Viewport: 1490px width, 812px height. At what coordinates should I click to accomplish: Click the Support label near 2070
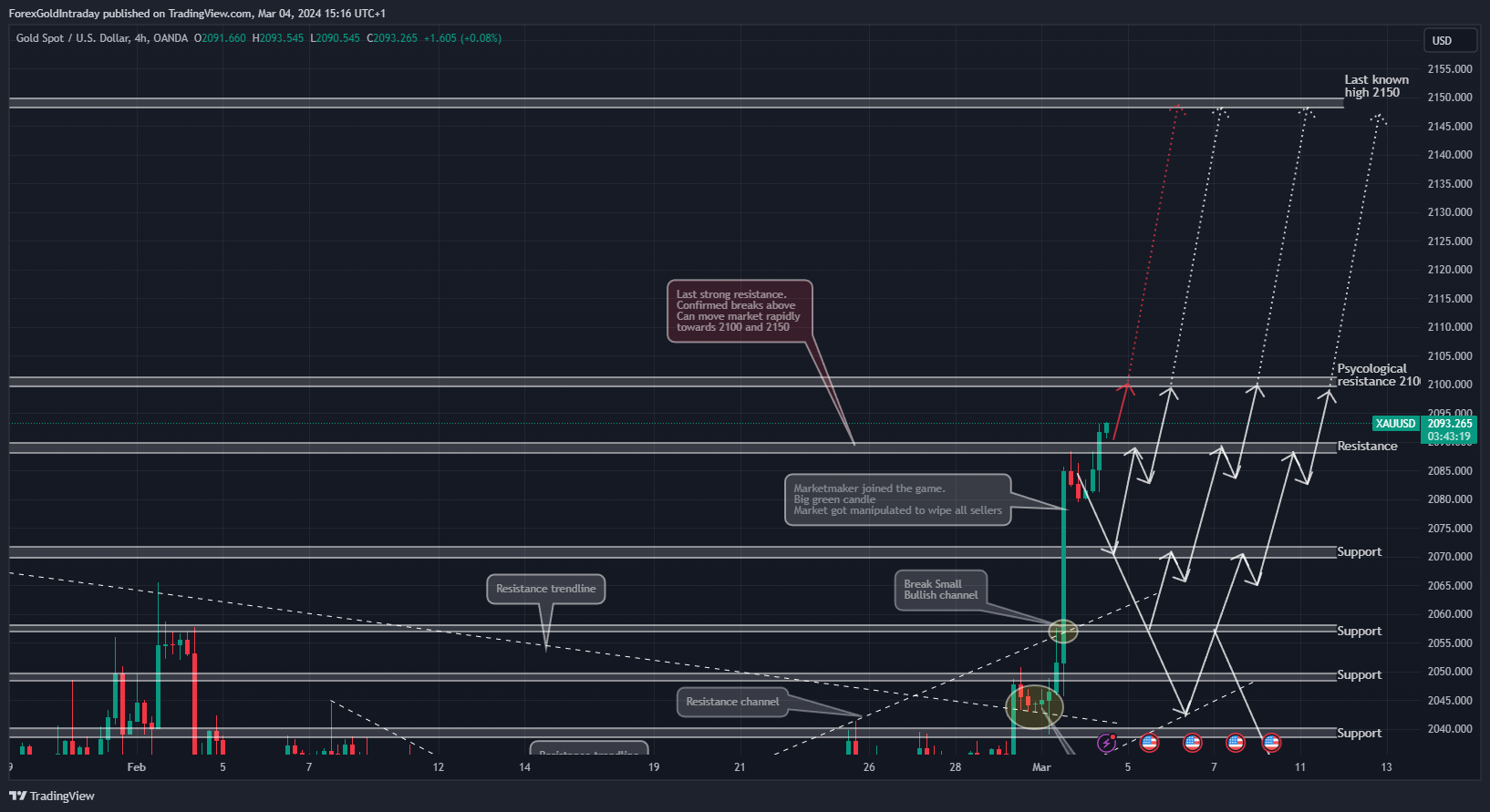1359,552
